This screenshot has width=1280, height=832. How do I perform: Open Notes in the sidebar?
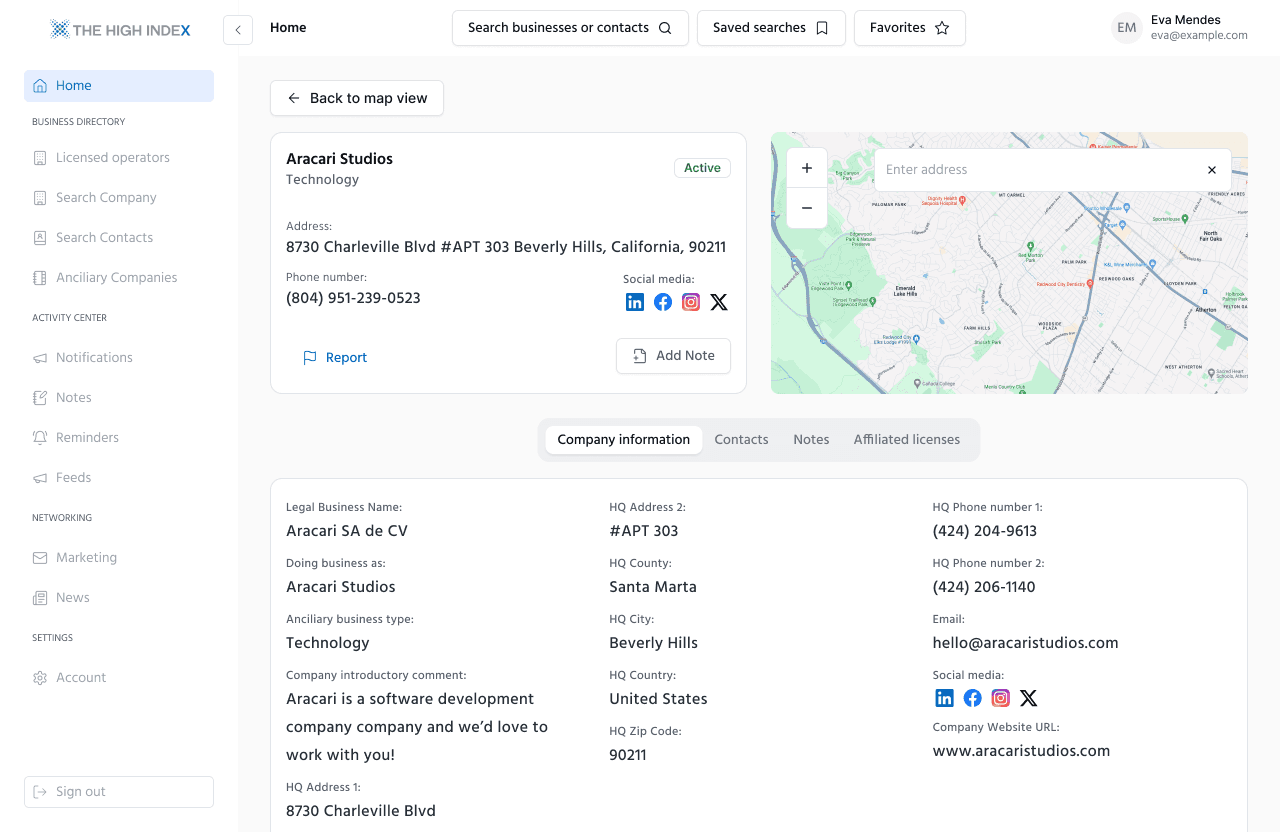pyautogui.click(x=119, y=398)
